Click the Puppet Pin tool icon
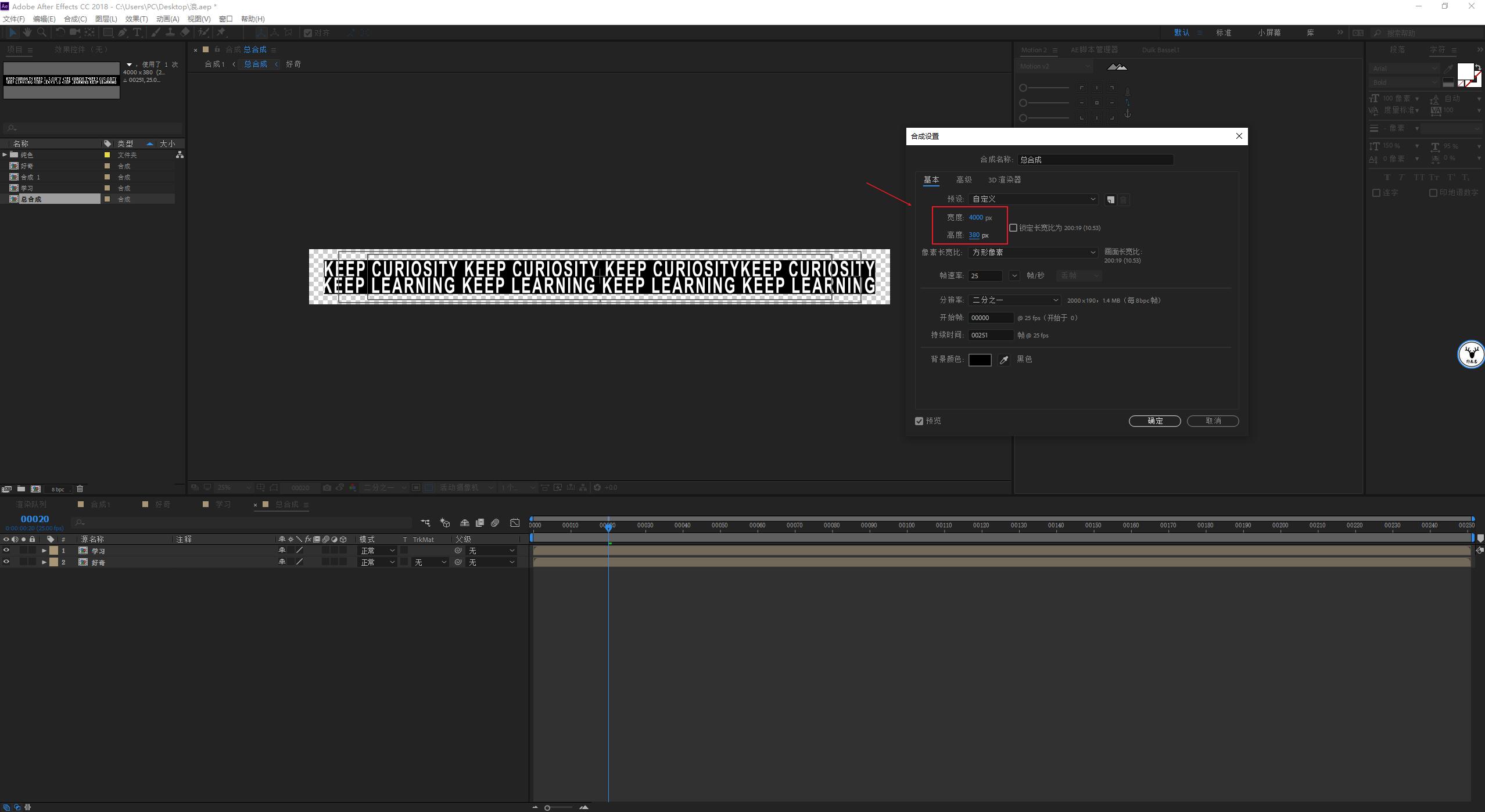1485x812 pixels. click(x=221, y=33)
